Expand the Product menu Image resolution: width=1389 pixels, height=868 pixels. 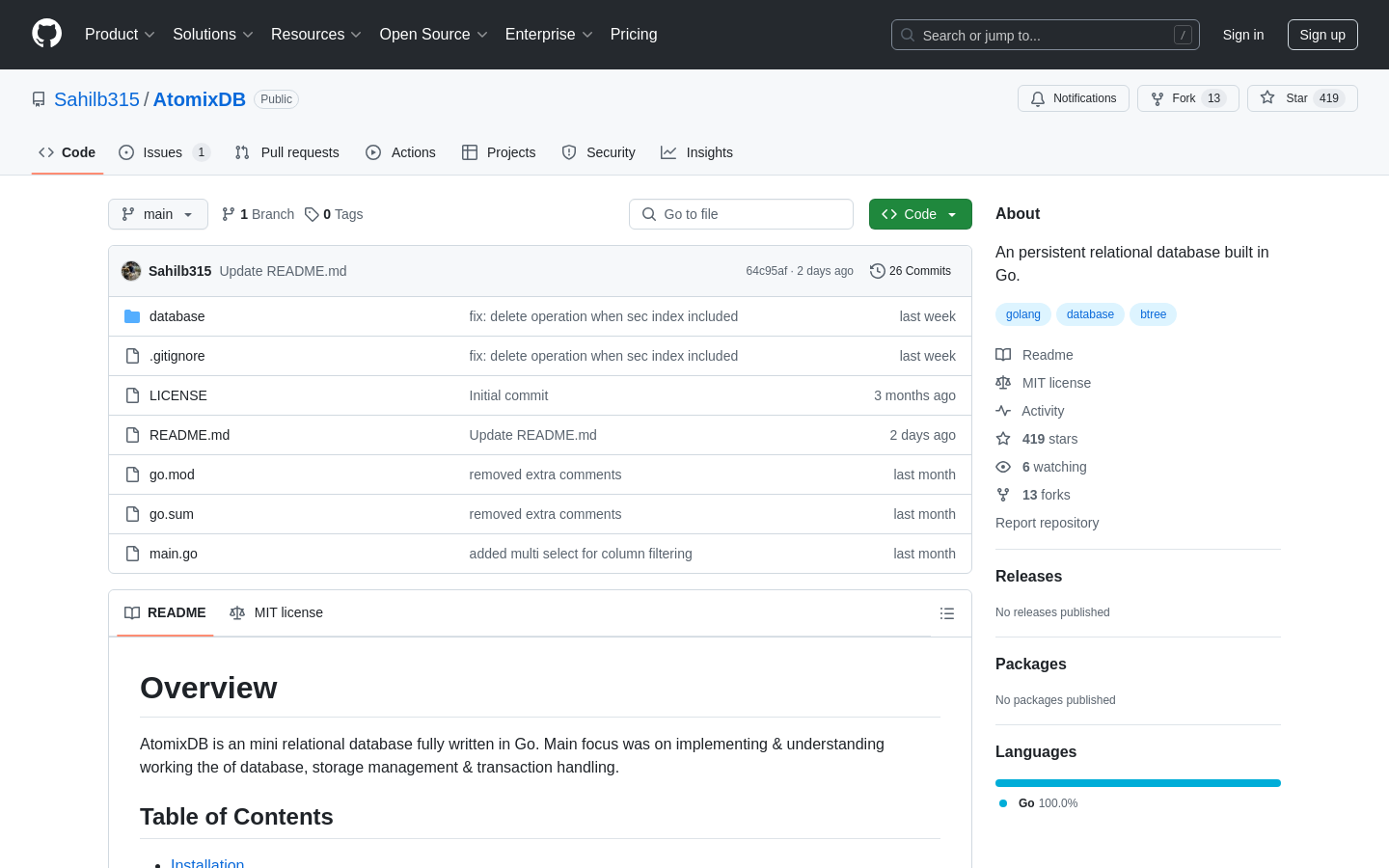pyautogui.click(x=120, y=34)
